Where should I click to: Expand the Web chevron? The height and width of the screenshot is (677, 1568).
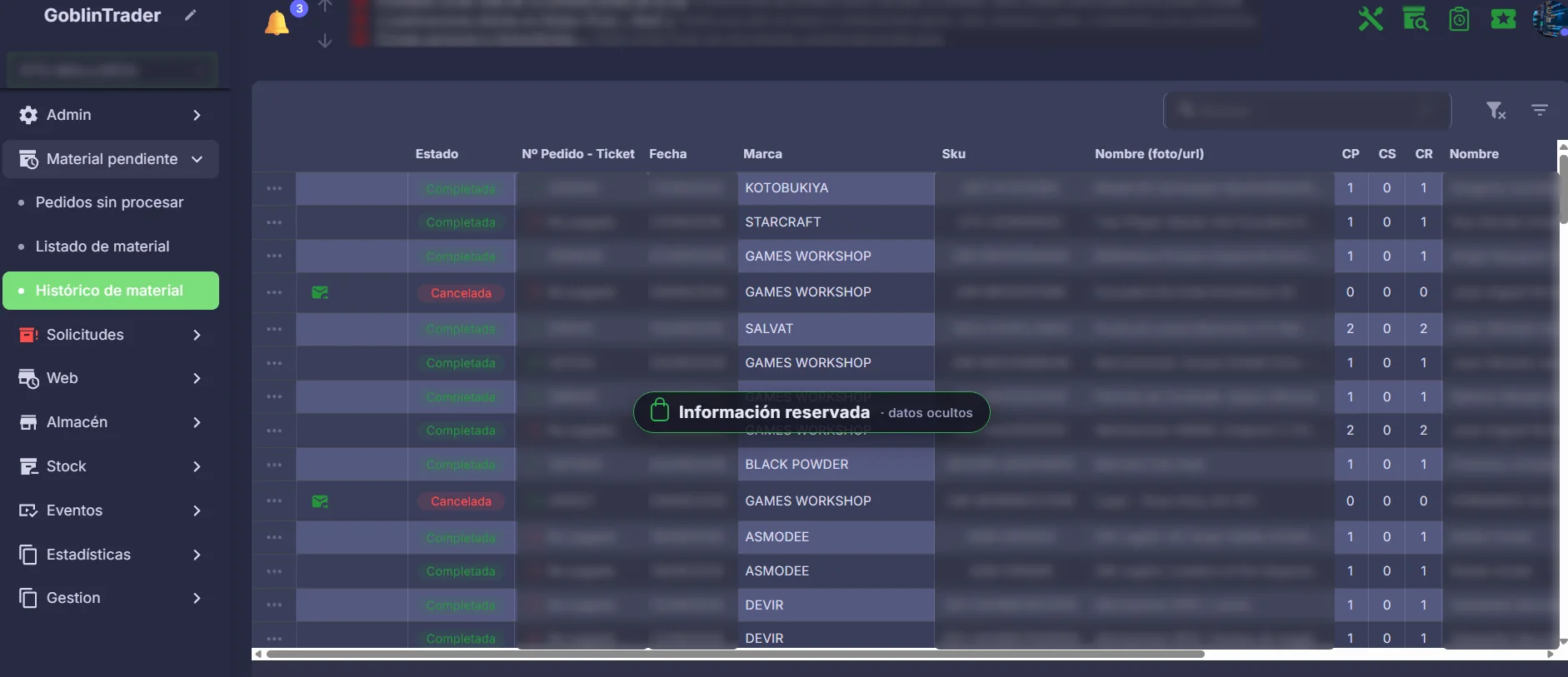(x=197, y=378)
